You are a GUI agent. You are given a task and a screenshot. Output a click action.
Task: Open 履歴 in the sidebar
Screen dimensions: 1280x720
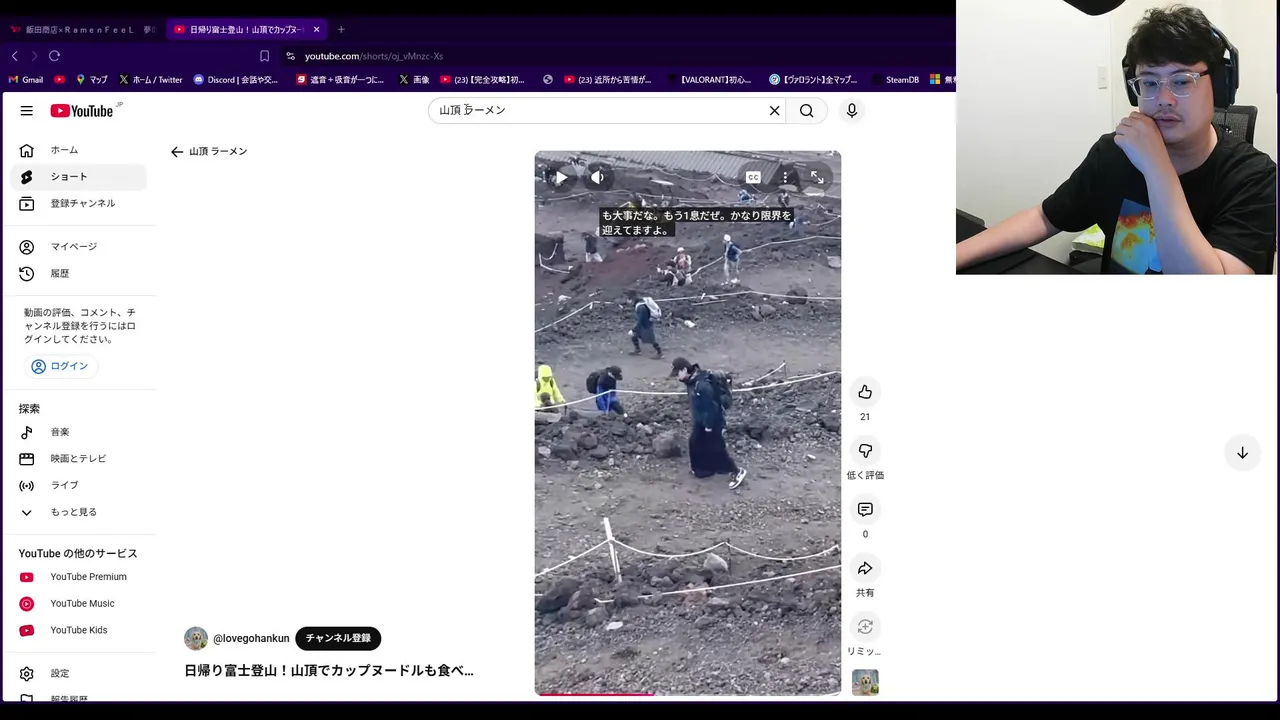(79, 273)
